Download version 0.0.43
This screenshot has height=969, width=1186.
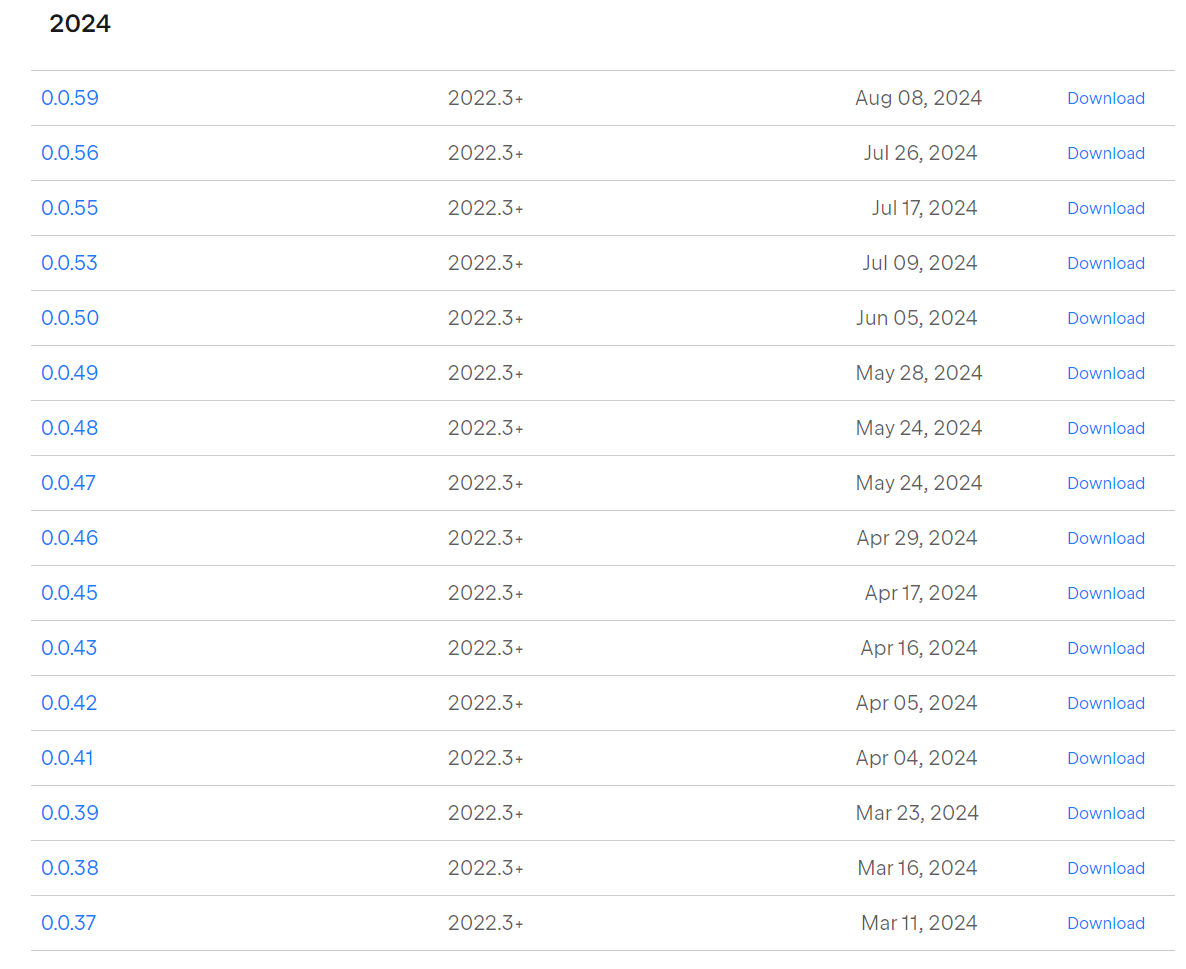point(1105,648)
